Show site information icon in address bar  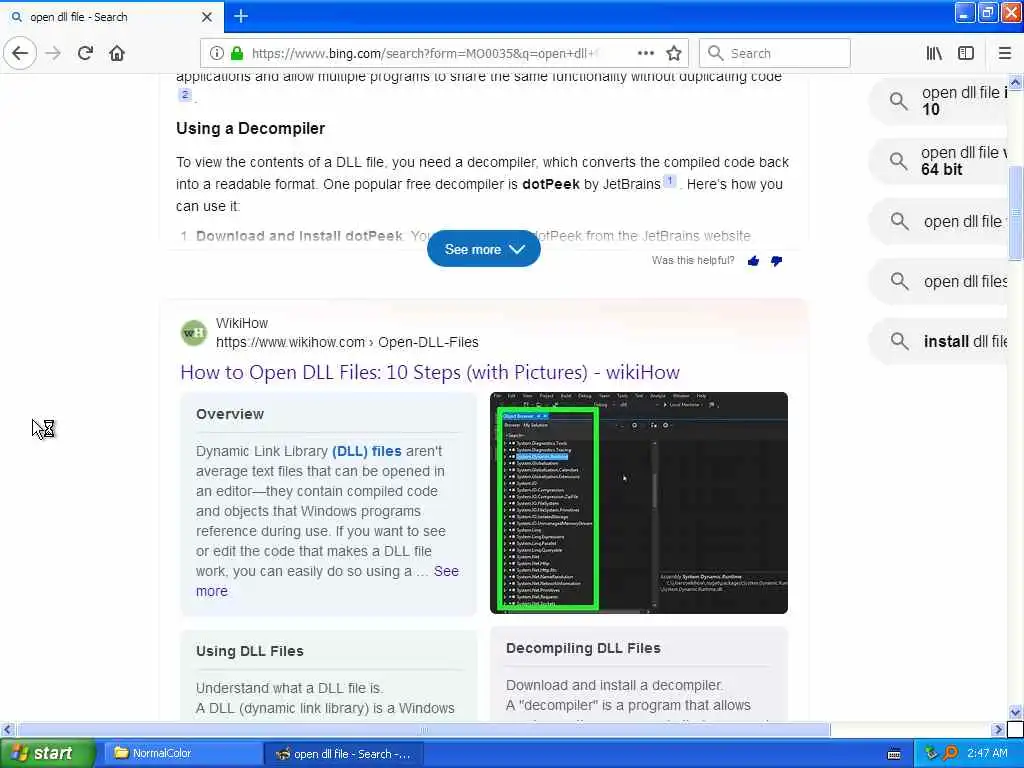(x=217, y=53)
